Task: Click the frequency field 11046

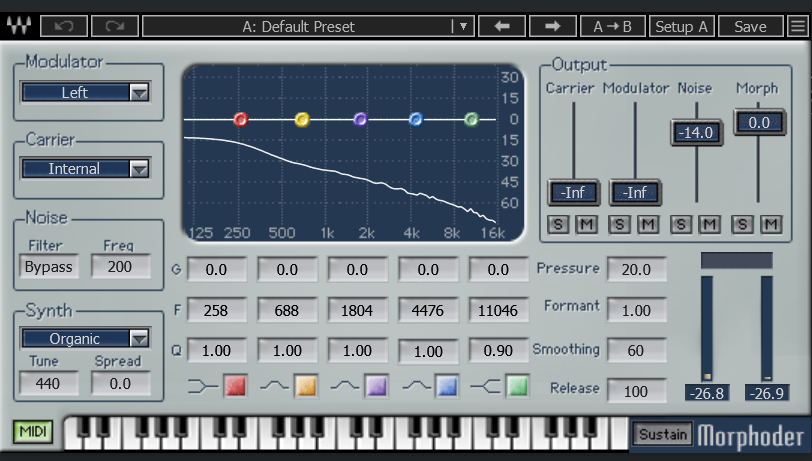Action: point(498,310)
